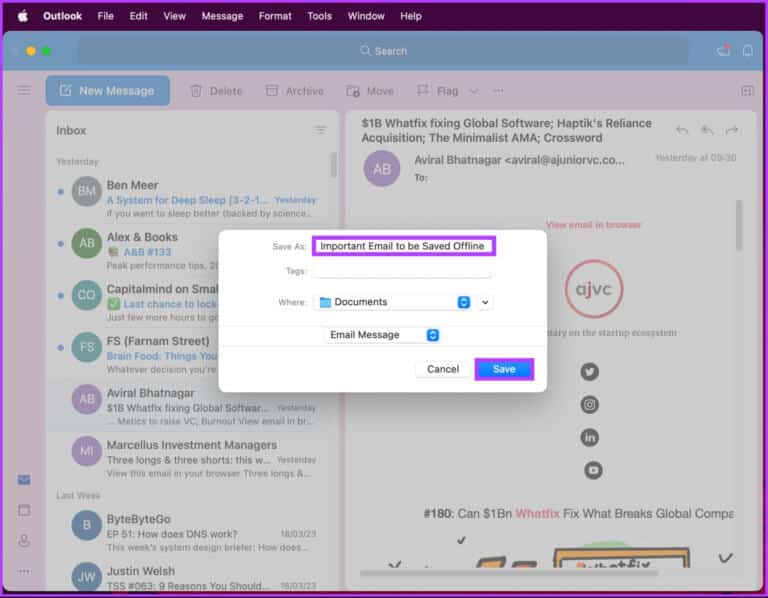
Task: Open the Format menu
Action: [275, 16]
